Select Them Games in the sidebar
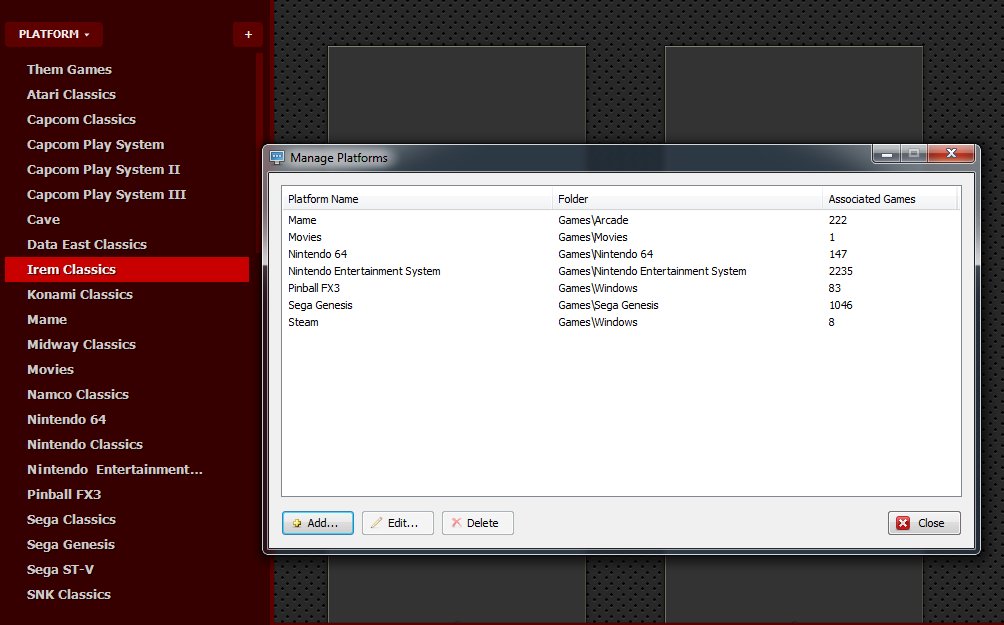The image size is (1004, 625). coord(69,69)
